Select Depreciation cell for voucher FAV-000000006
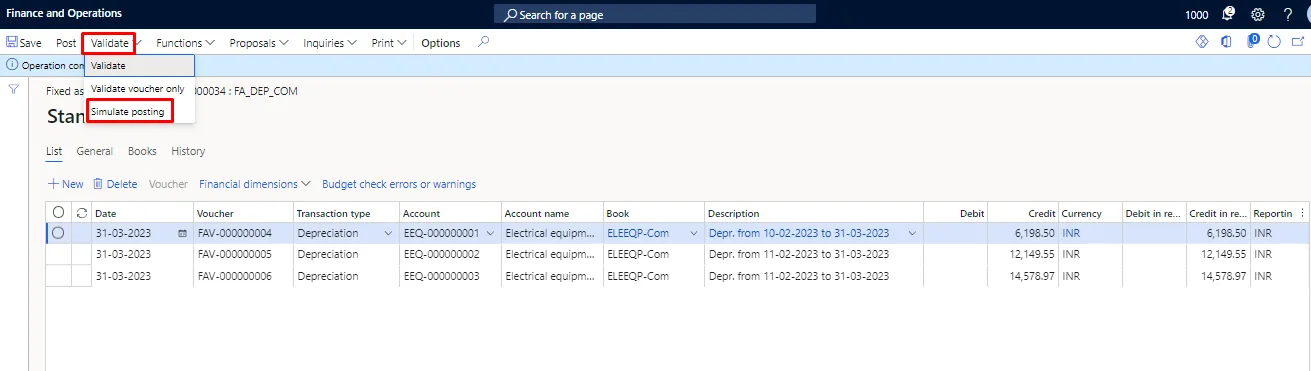 327,275
